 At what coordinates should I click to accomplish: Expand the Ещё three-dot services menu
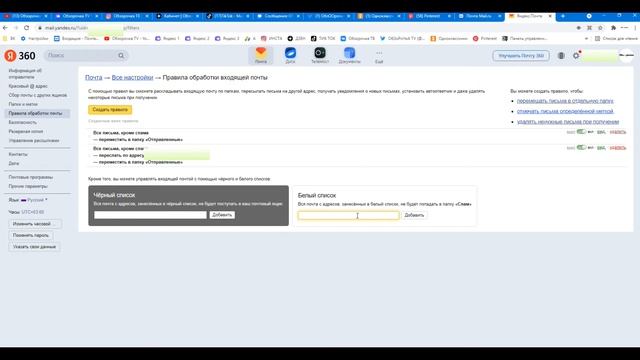(x=379, y=56)
